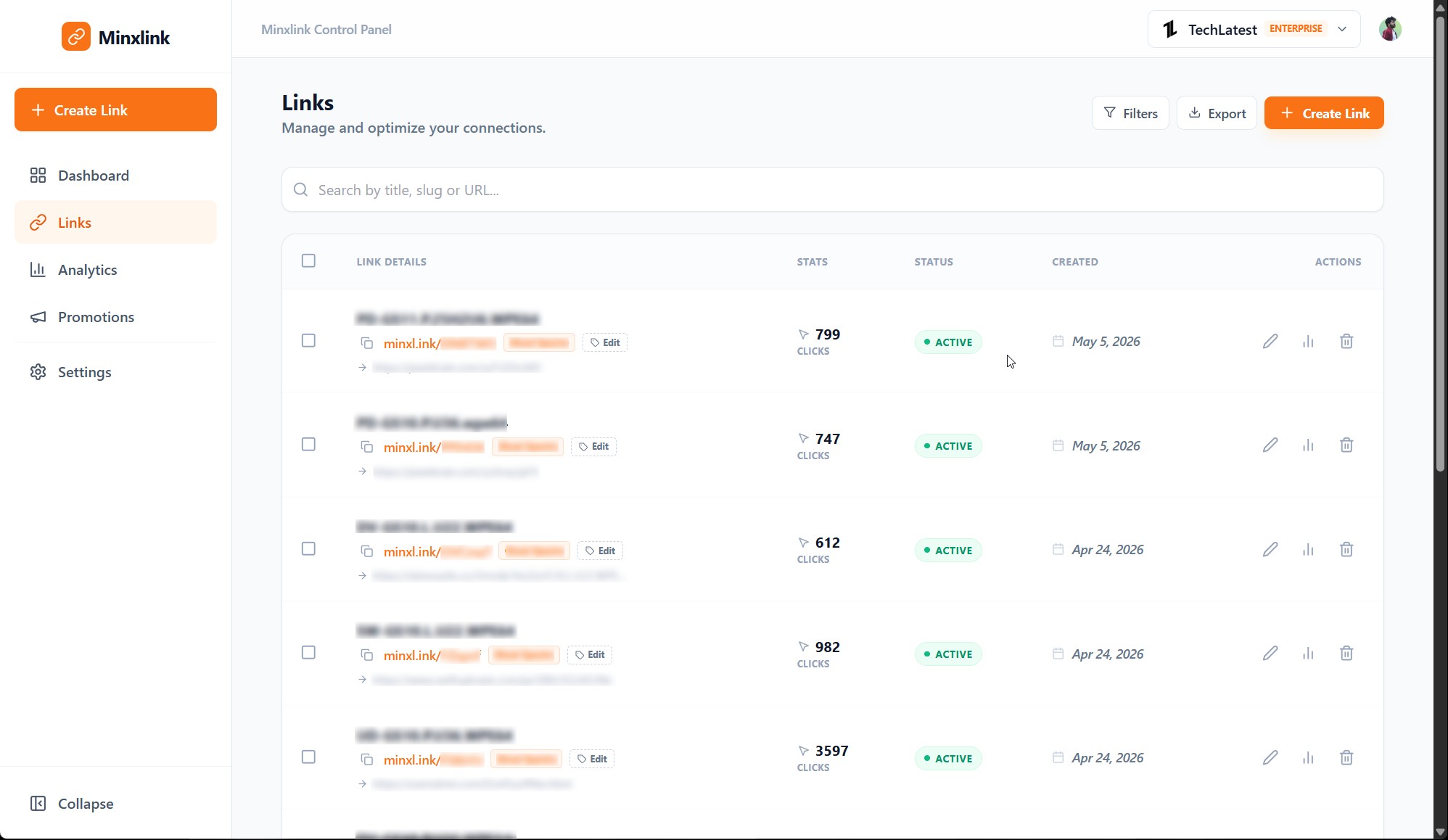Click the STATUS column header

click(934, 262)
